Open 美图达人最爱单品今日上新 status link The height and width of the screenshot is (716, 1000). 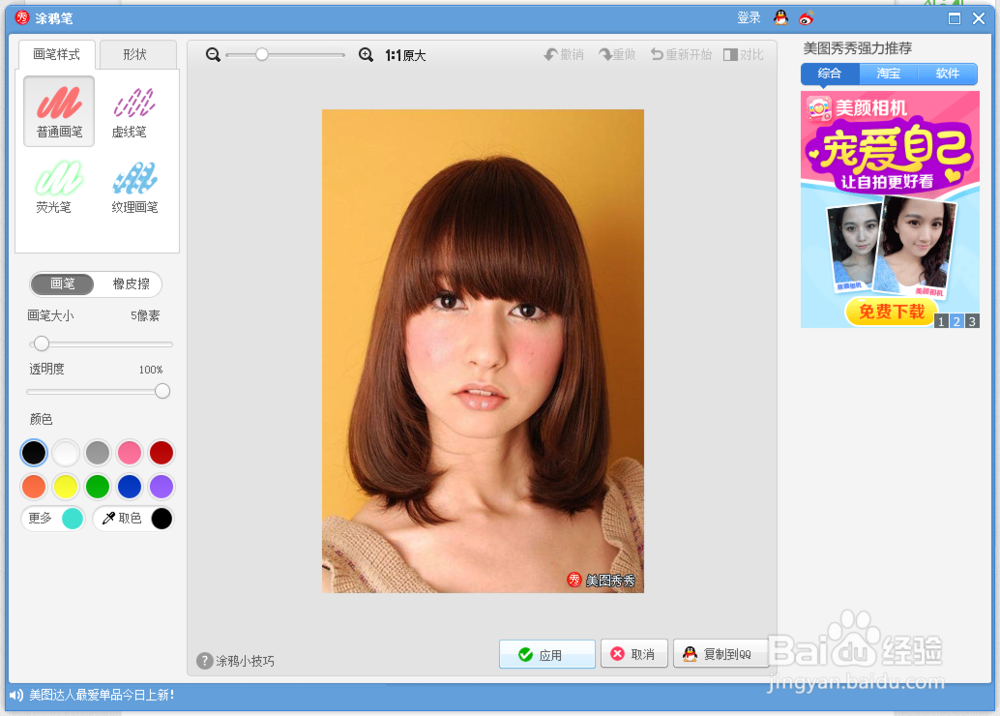102,695
